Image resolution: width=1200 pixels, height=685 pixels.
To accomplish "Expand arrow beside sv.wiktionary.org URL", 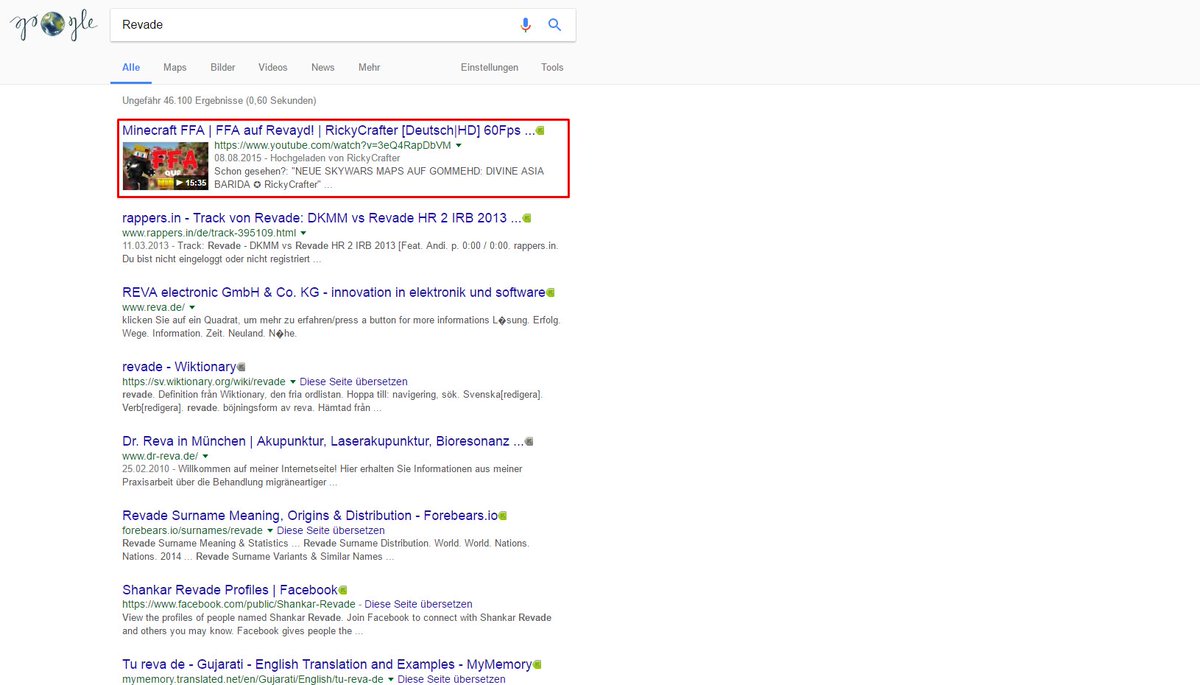I will coord(293,382).
